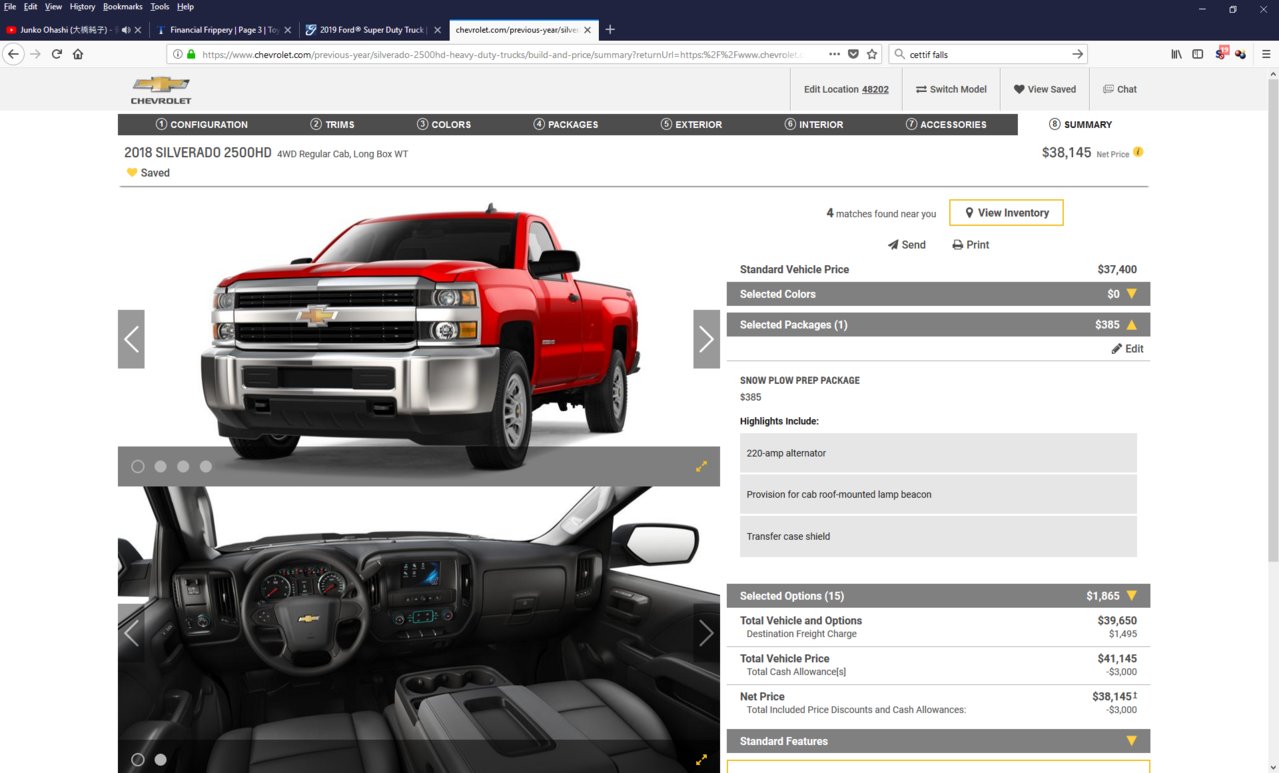Image resolution: width=1279 pixels, height=773 pixels.
Task: Click the Chevrolet bowtie logo
Action: click(x=161, y=89)
